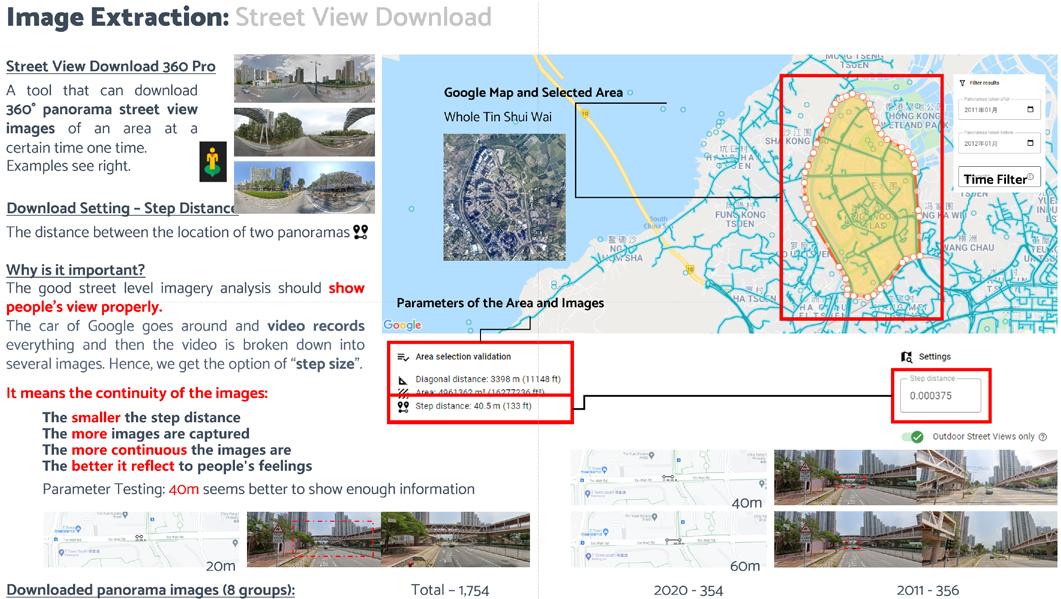Click the 'Area selection validation' title
The image size is (1061, 599).
click(463, 357)
